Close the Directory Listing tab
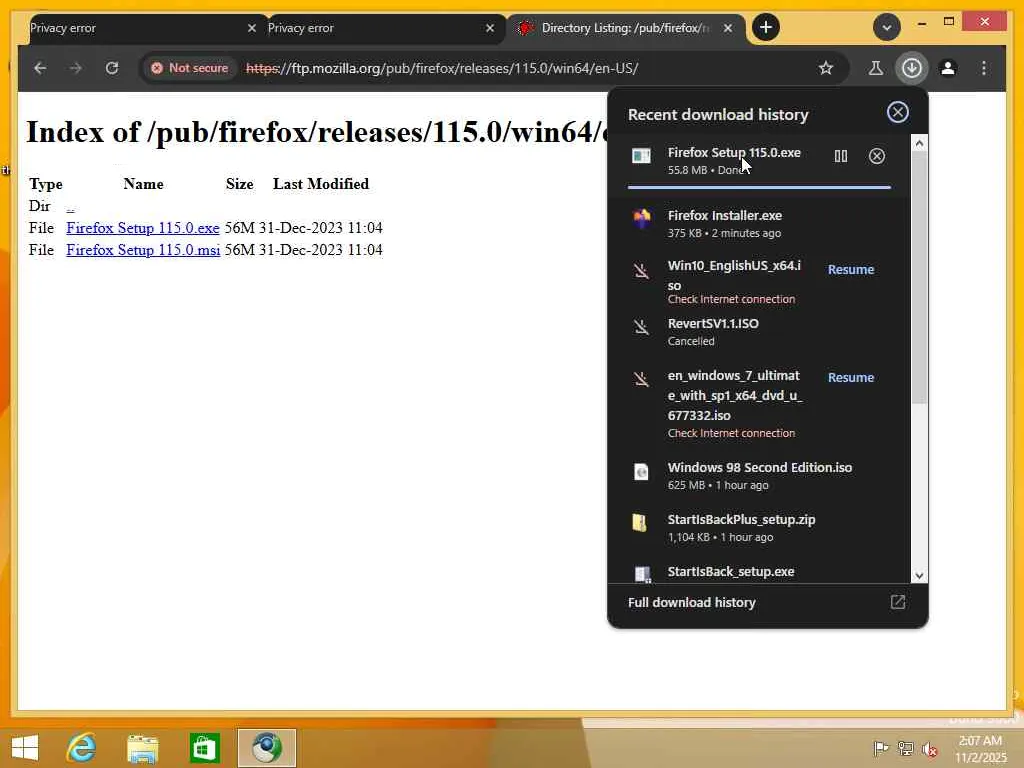1024x768 pixels. tap(728, 28)
